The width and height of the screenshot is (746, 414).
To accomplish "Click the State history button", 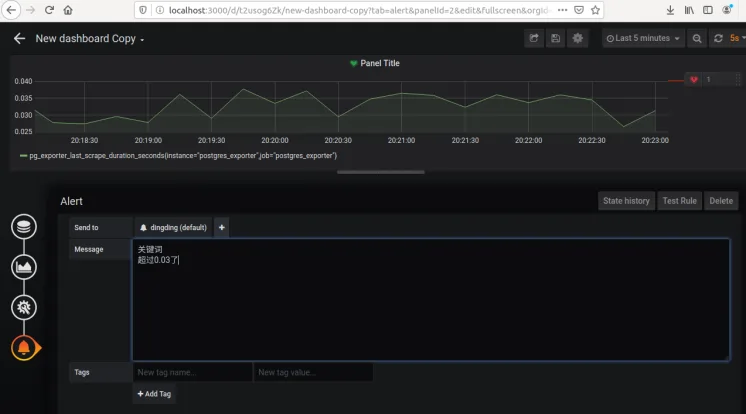I will 626,201.
